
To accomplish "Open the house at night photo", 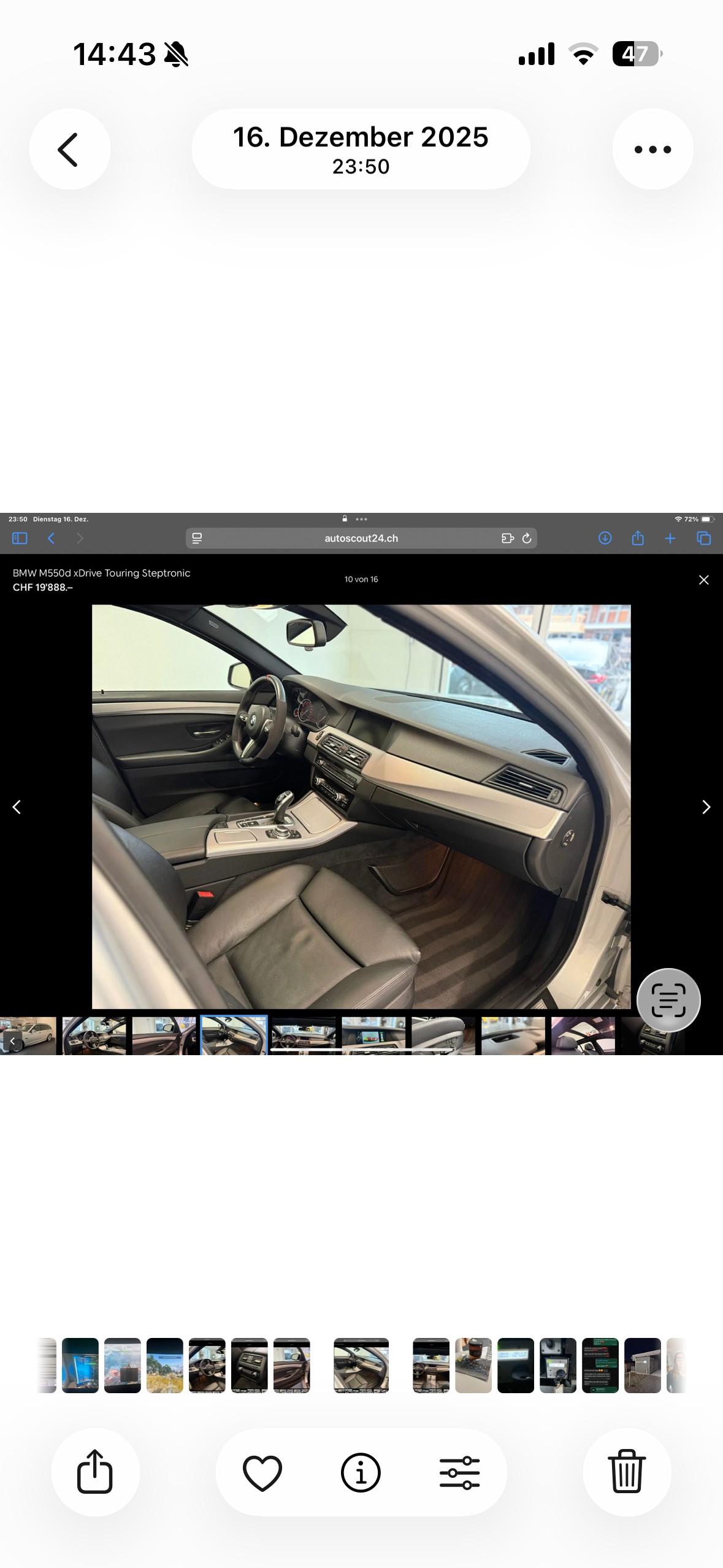I will click(x=643, y=1366).
